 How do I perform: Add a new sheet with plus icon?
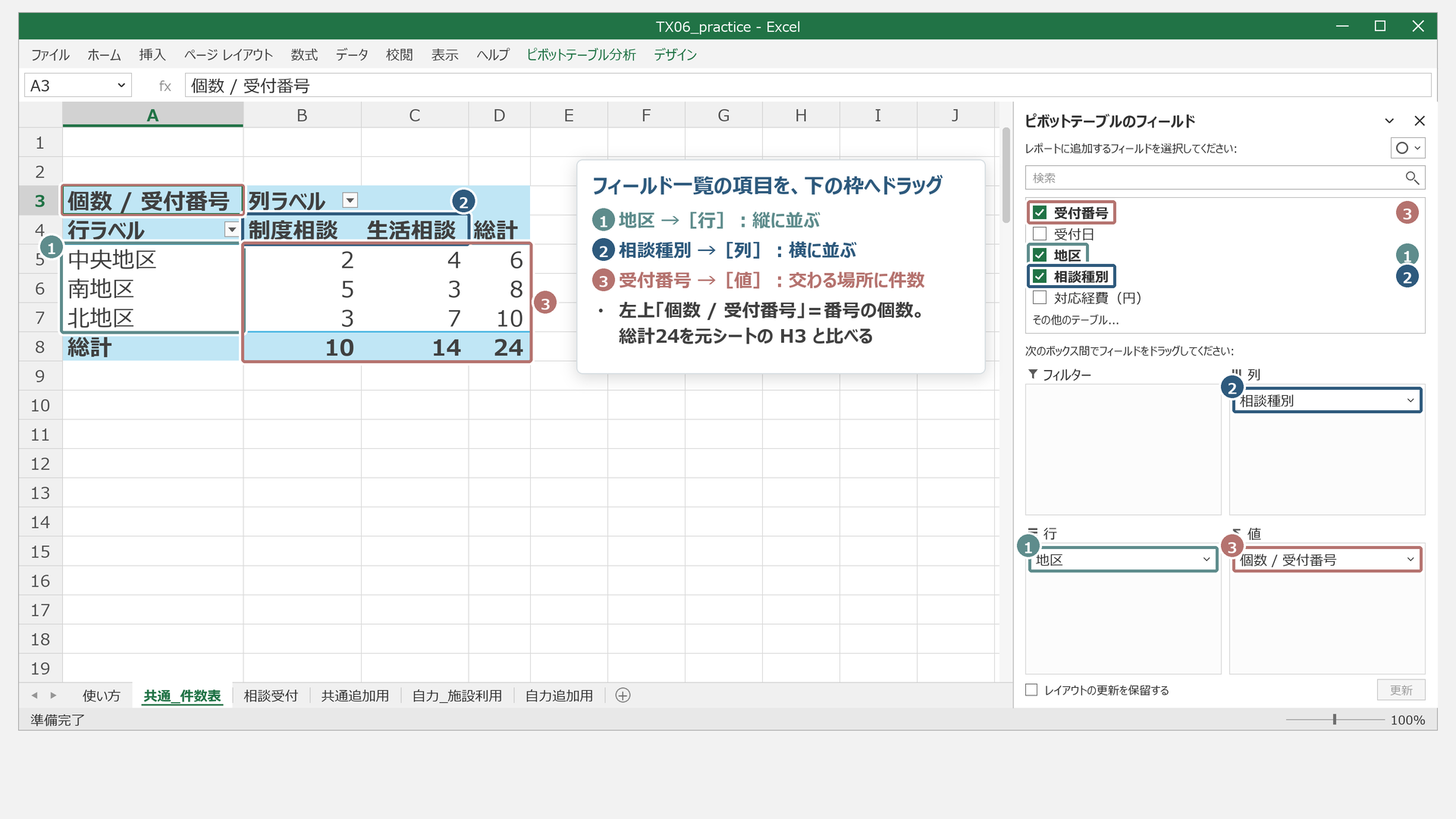click(x=623, y=695)
